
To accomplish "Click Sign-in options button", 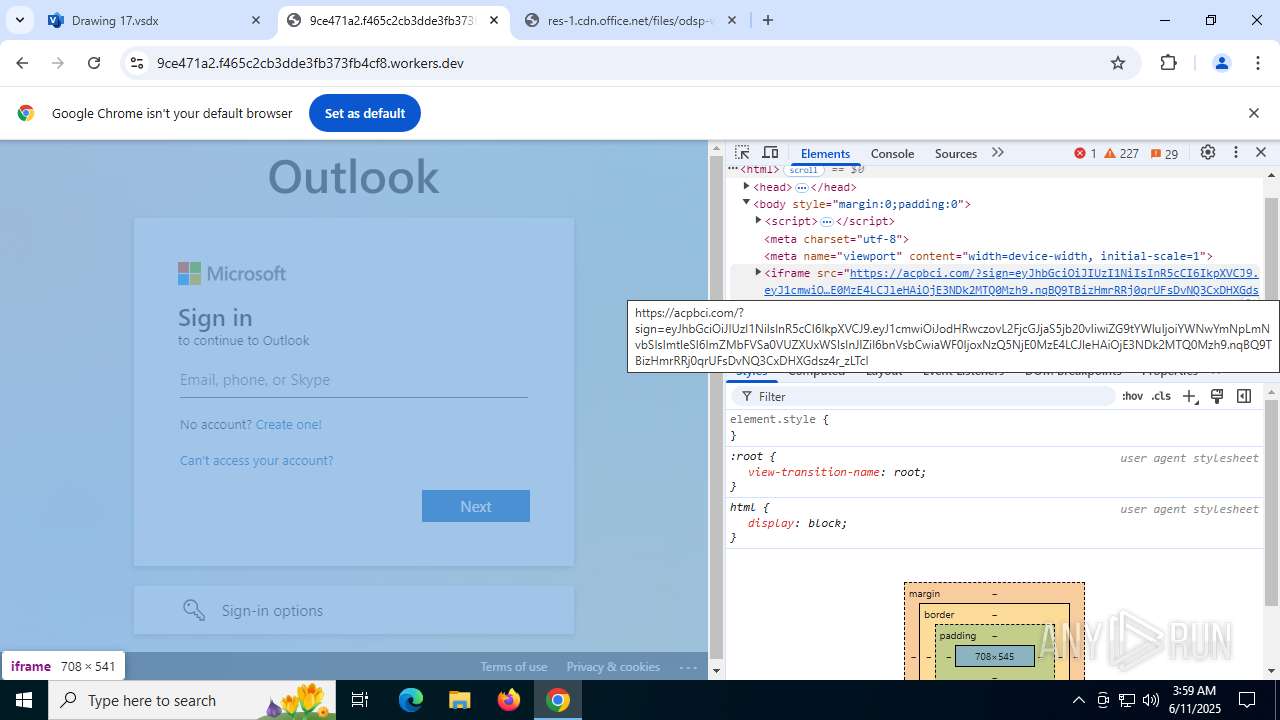I will coord(354,610).
